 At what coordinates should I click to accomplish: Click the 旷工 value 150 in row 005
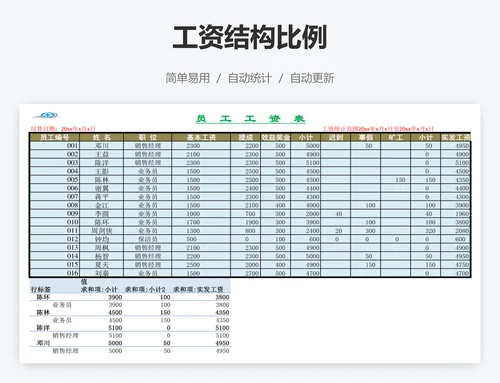[x=395, y=180]
